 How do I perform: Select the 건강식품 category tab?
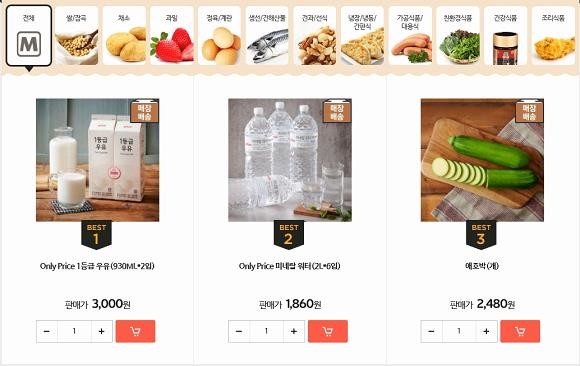coord(506,36)
